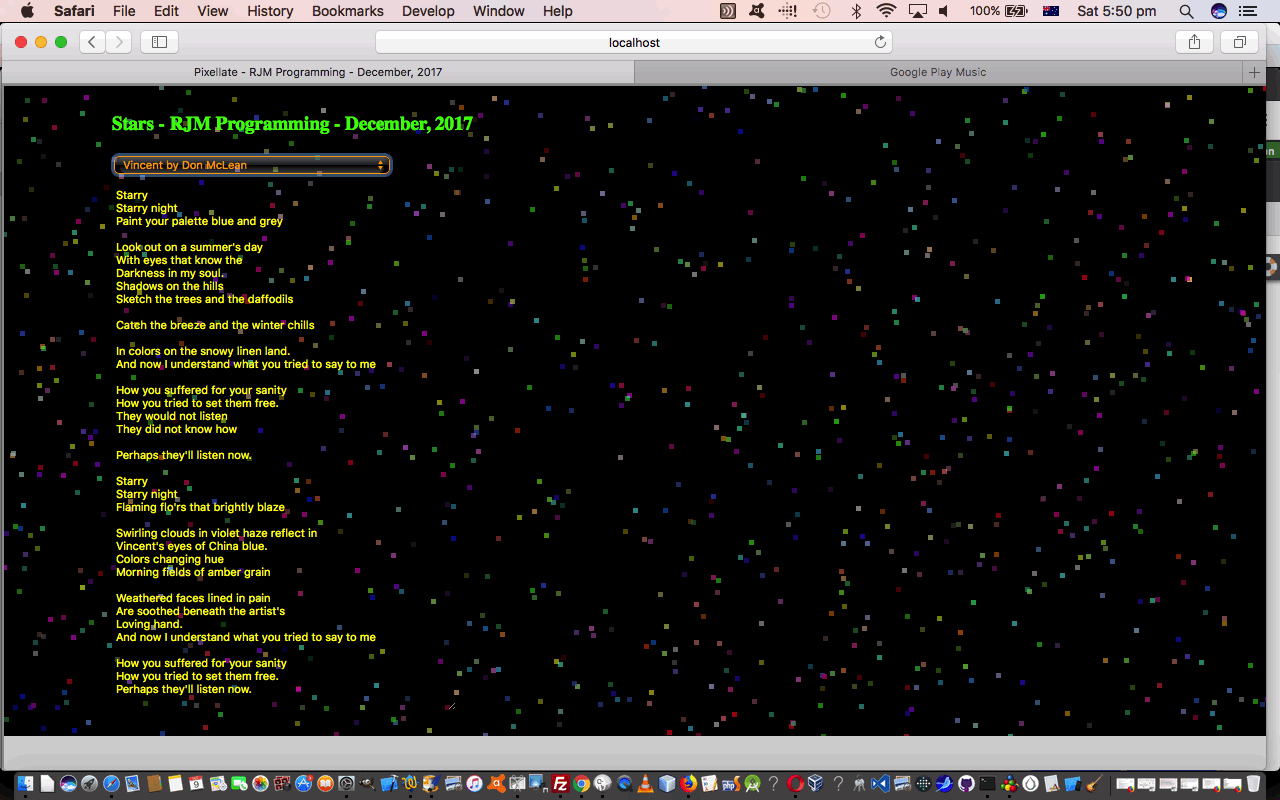Go back with Safari's back arrow
This screenshot has height=800, width=1280.
(92, 42)
